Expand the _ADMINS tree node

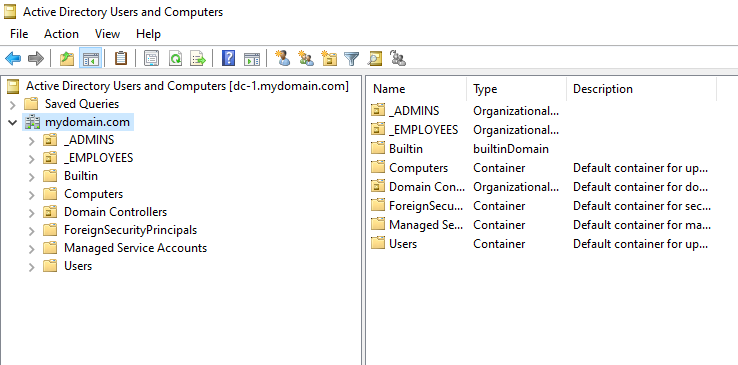click(x=32, y=141)
